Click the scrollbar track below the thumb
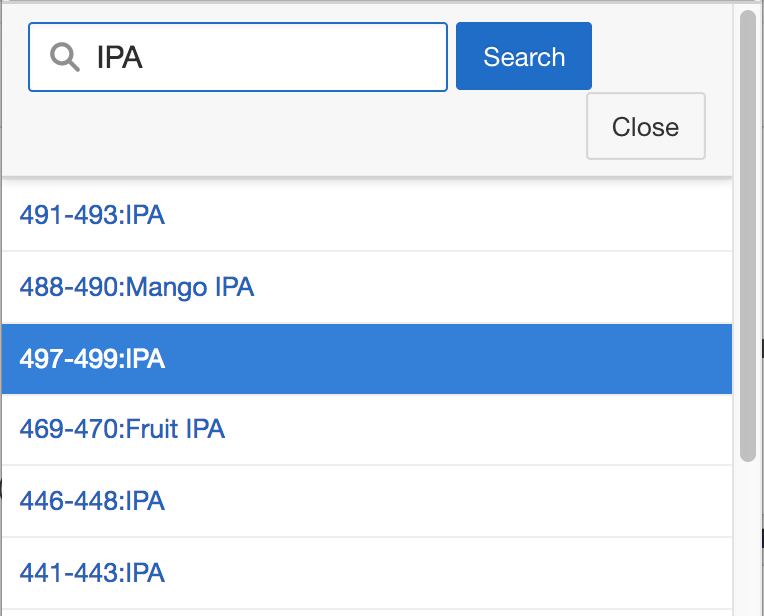This screenshot has width=764, height=616. coord(748,540)
